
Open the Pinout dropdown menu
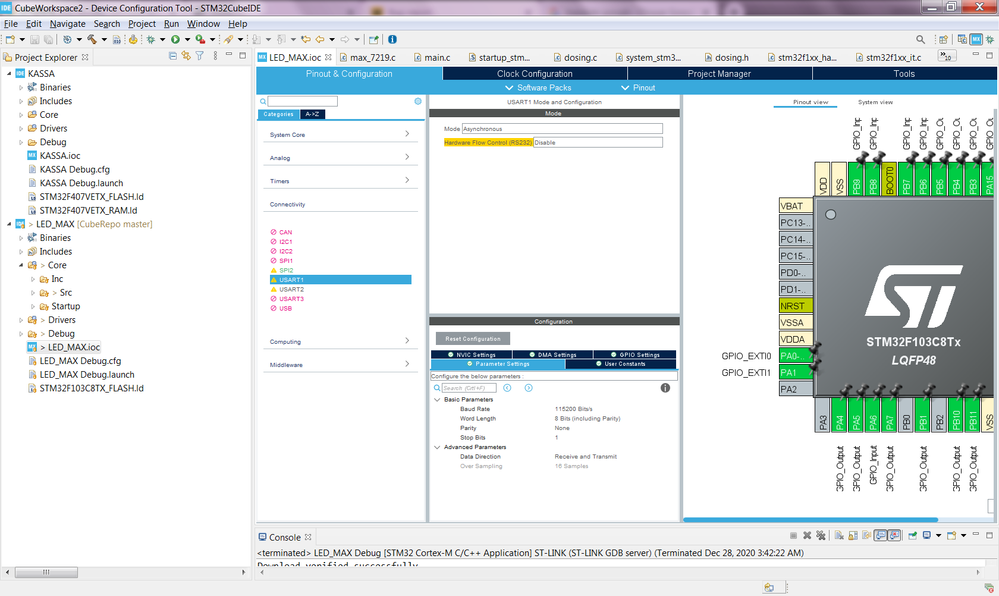click(x=638, y=88)
